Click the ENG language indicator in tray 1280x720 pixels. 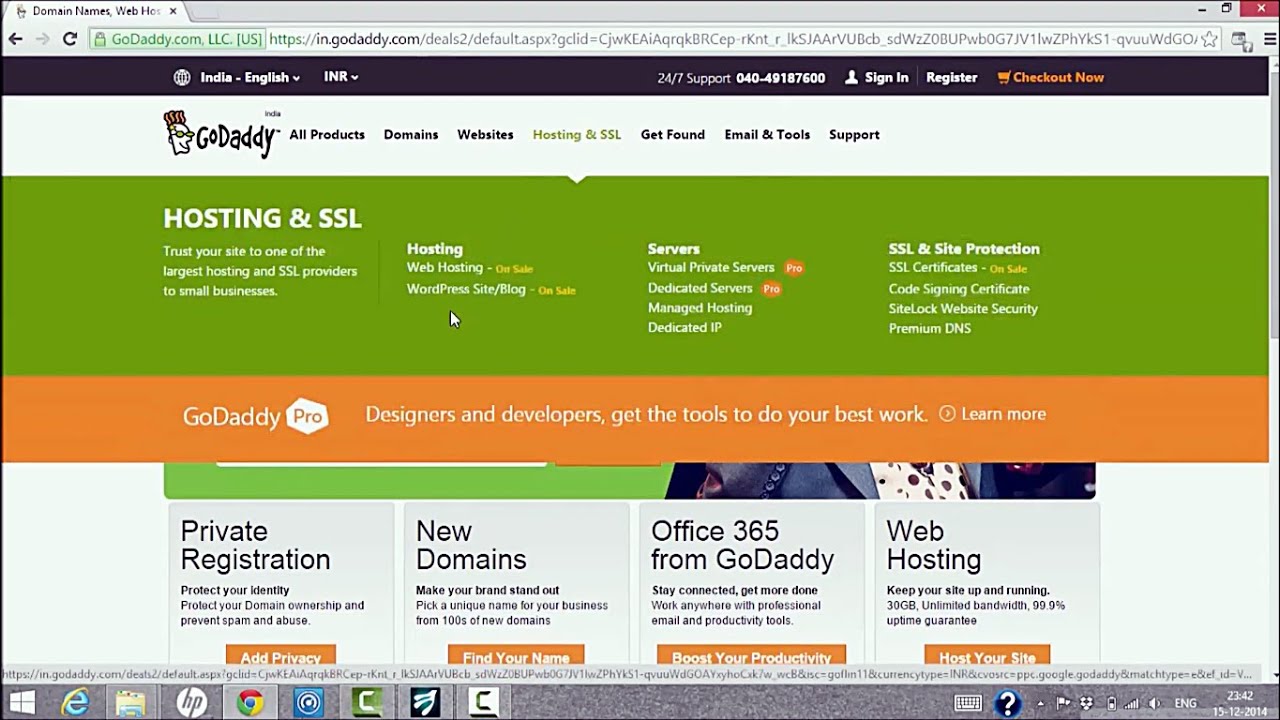pos(1185,703)
